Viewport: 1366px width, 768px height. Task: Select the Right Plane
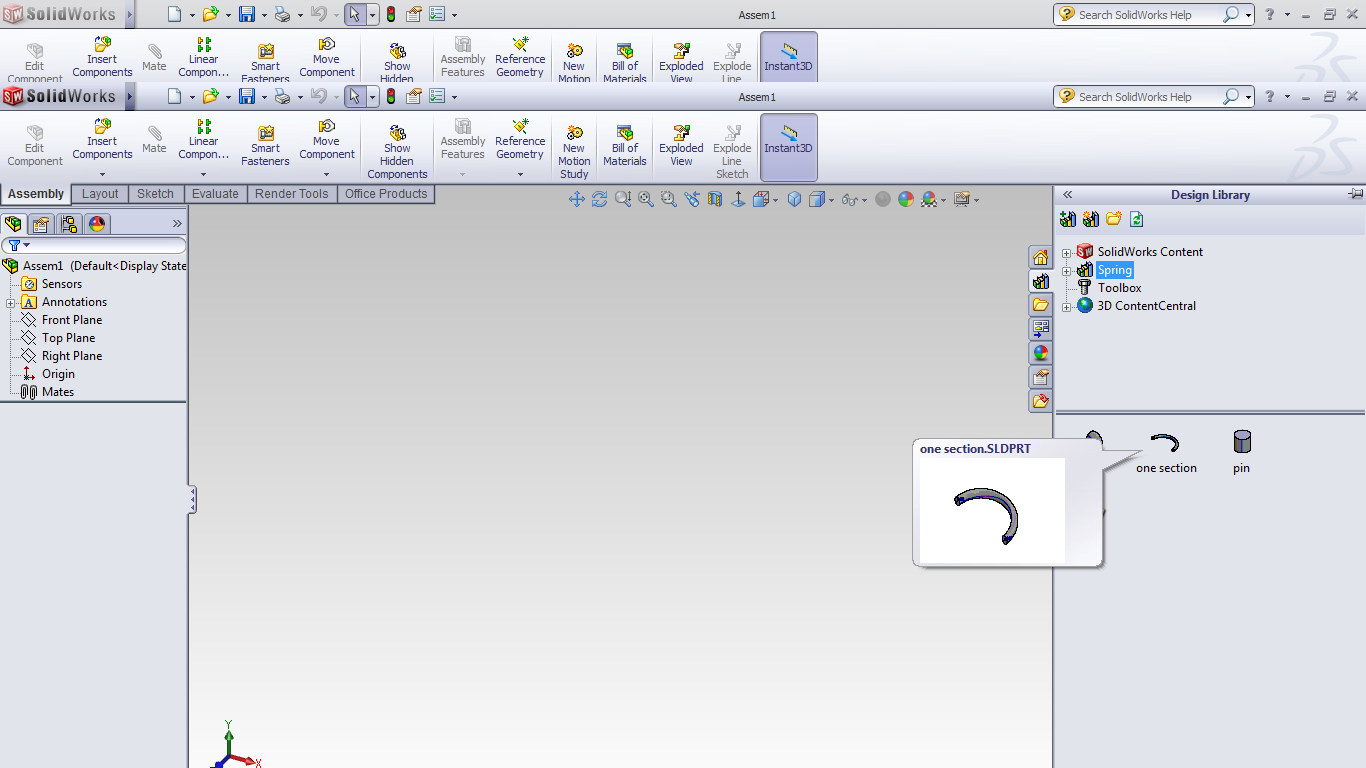point(71,356)
